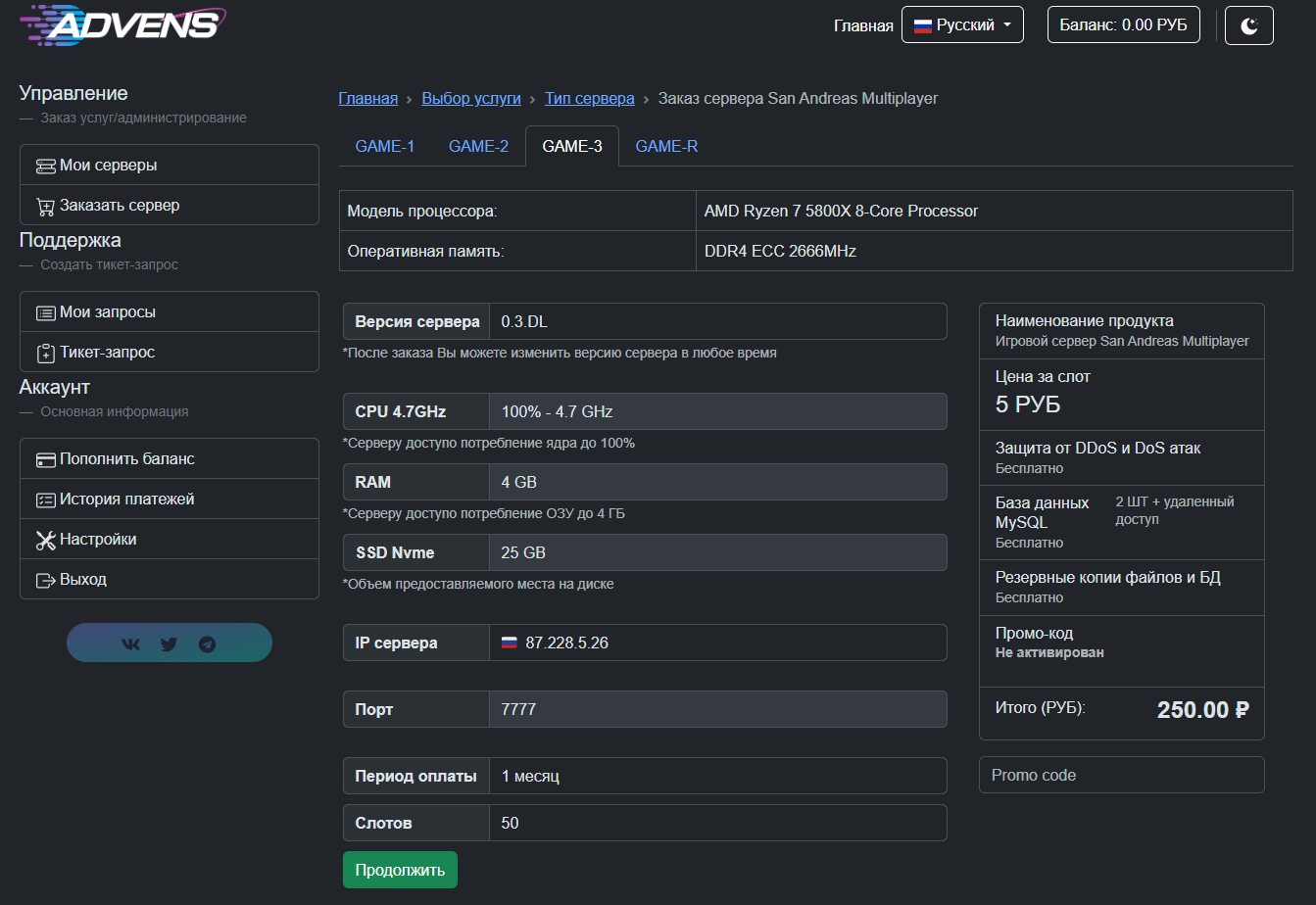Open the CPU 4.7GHz selection dropdown
1316x905 pixels.
(x=718, y=411)
